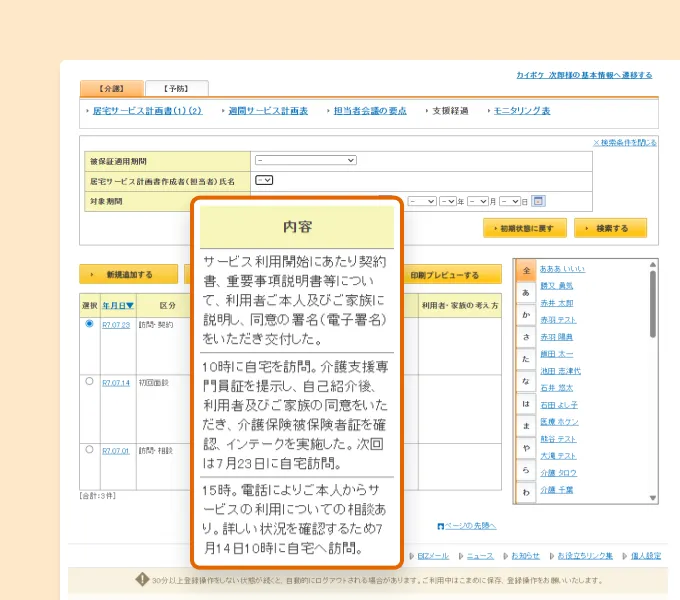Open the お知らせ footer link

[x=526, y=556]
